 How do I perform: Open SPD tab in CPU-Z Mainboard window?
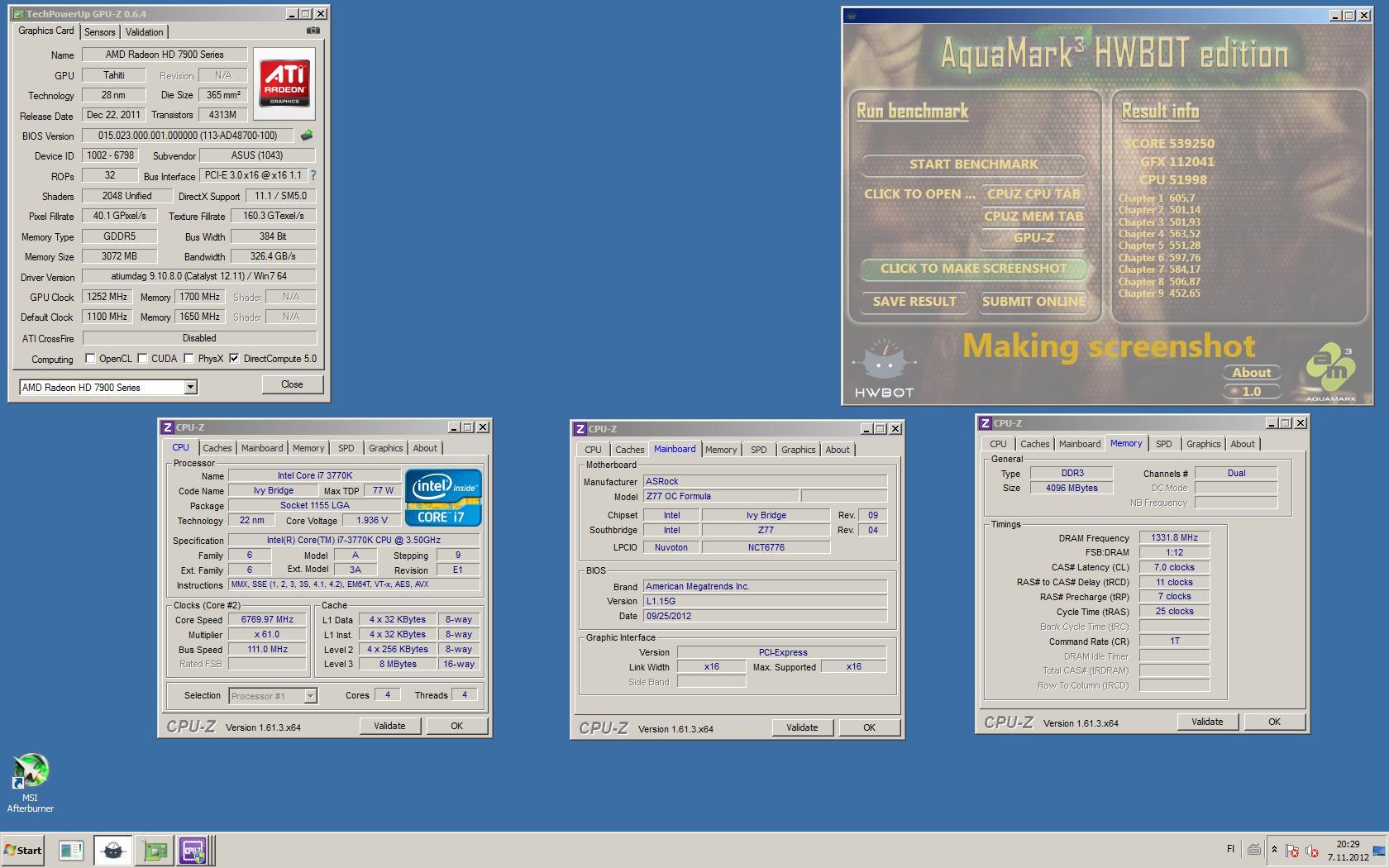(758, 450)
